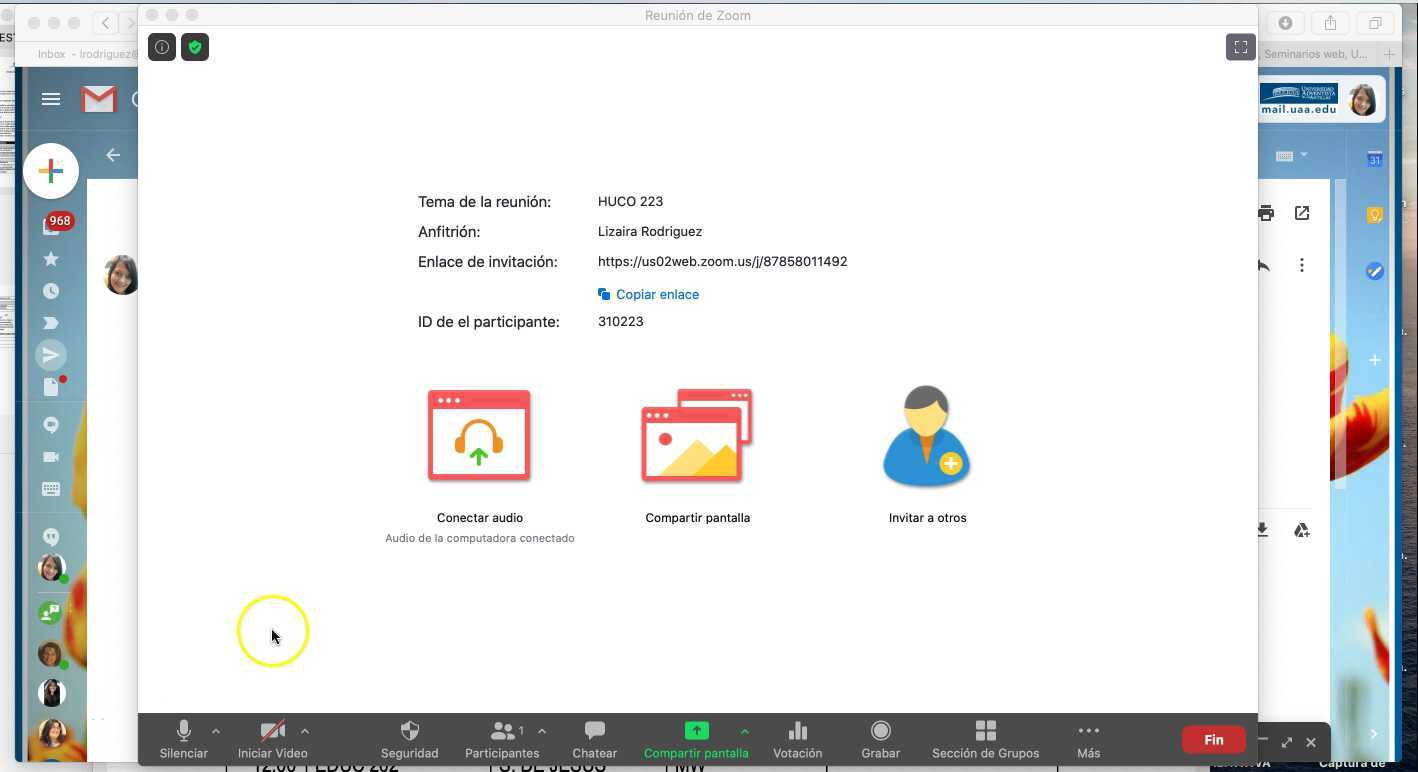Open account avatar in Gmail header
1418x772 pixels.
[x=1362, y=99]
